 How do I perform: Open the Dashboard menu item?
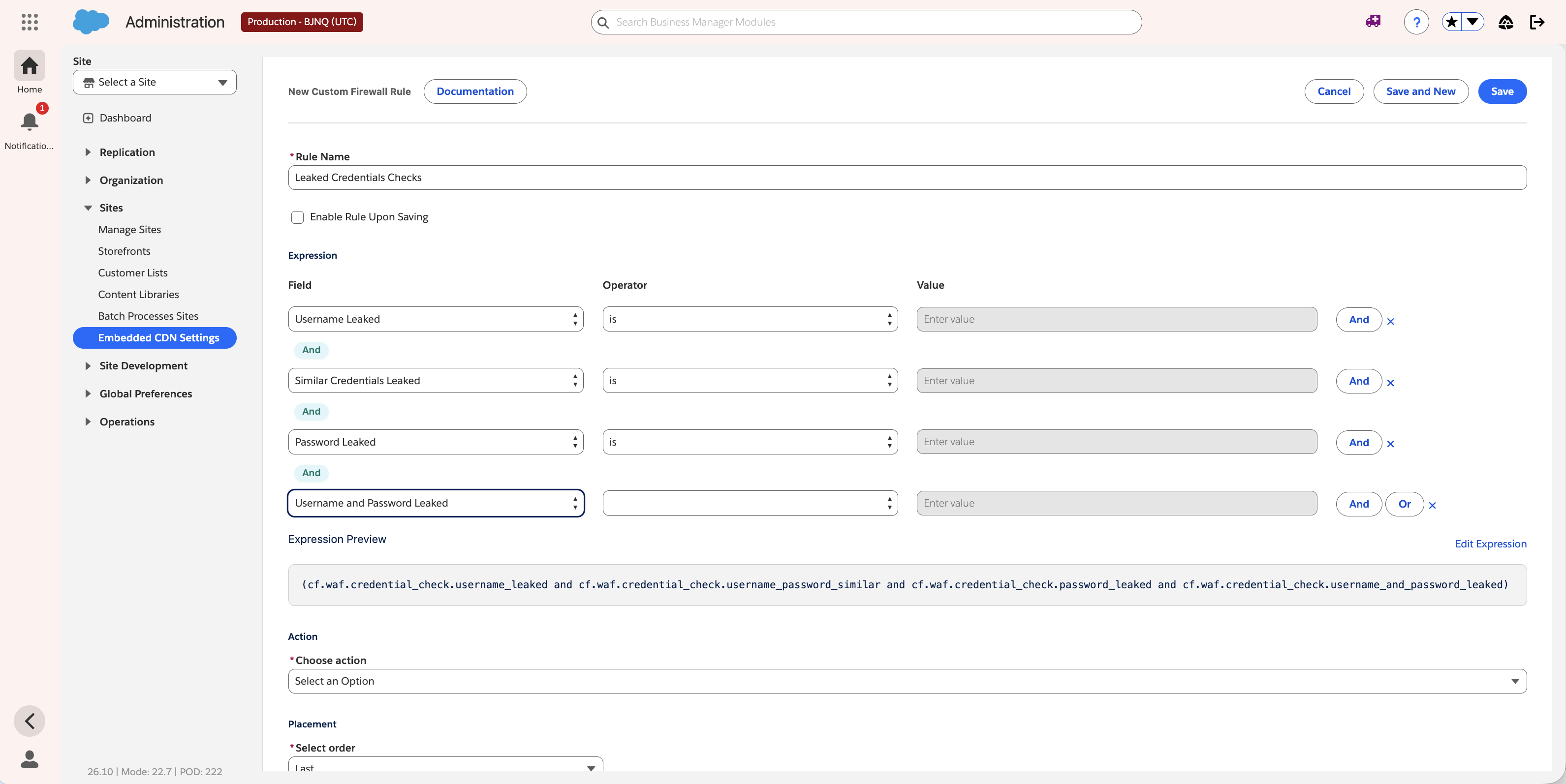coord(125,118)
